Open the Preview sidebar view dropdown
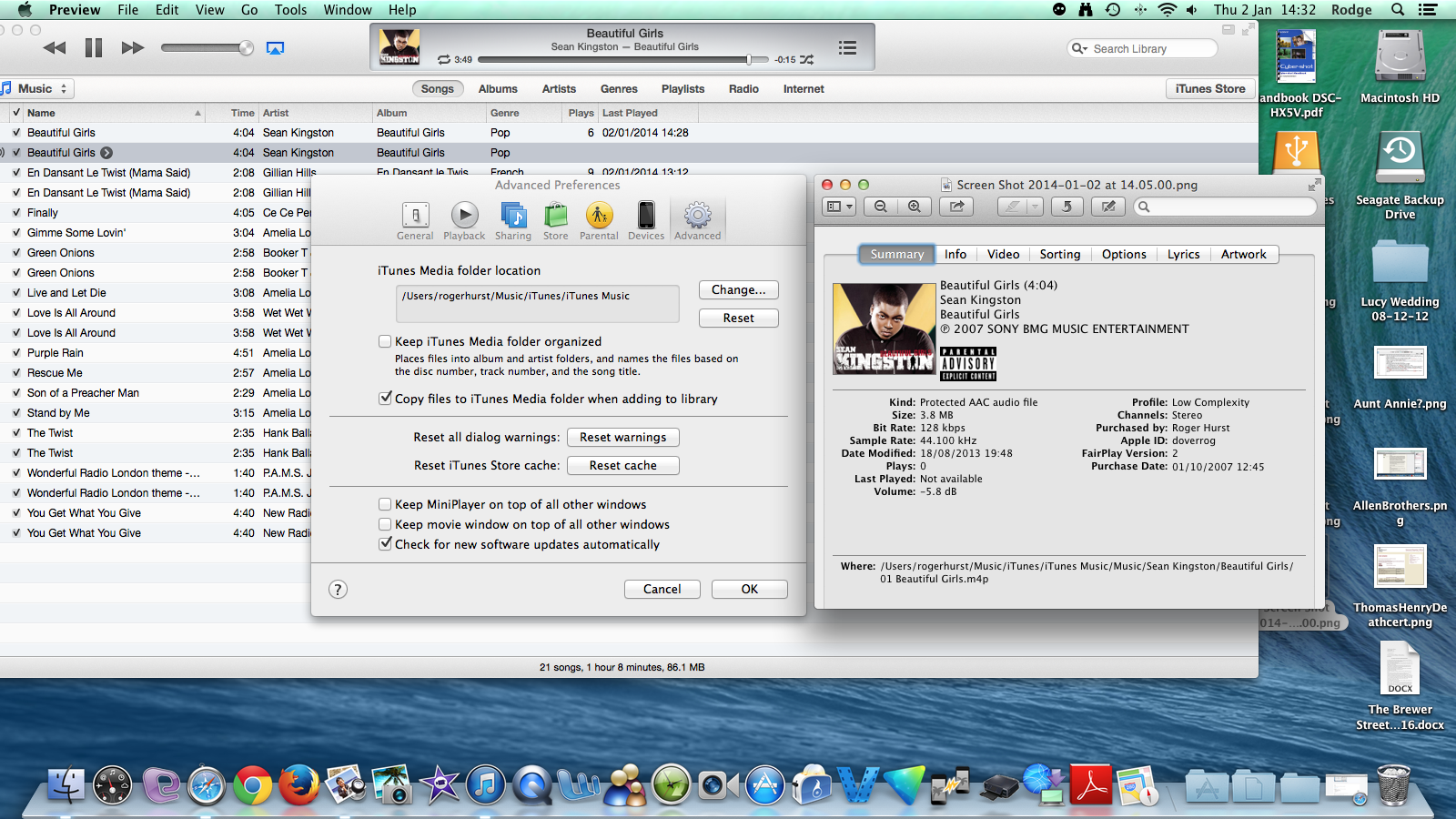The height and width of the screenshot is (819, 1456). click(839, 207)
